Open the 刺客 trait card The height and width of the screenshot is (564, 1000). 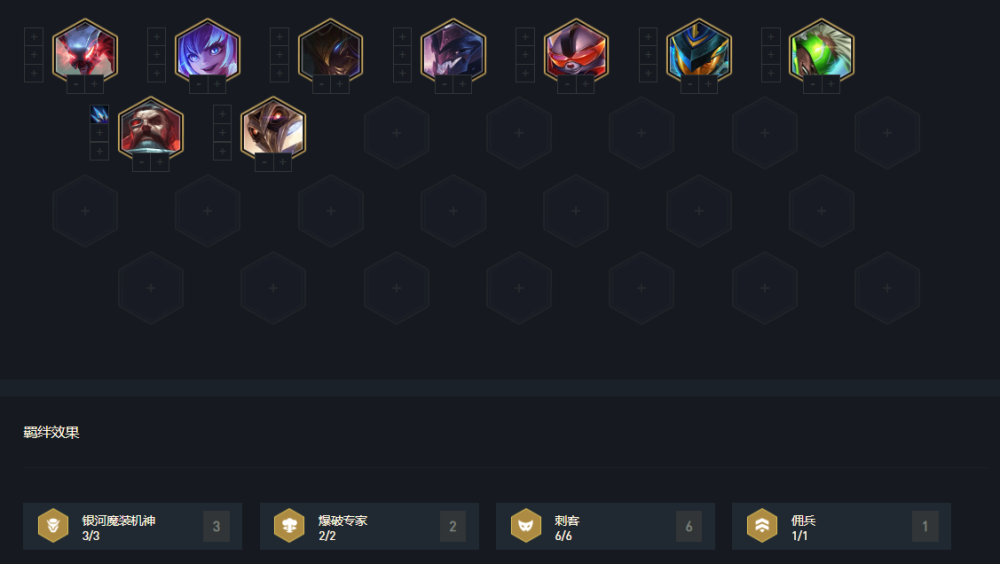[605, 526]
